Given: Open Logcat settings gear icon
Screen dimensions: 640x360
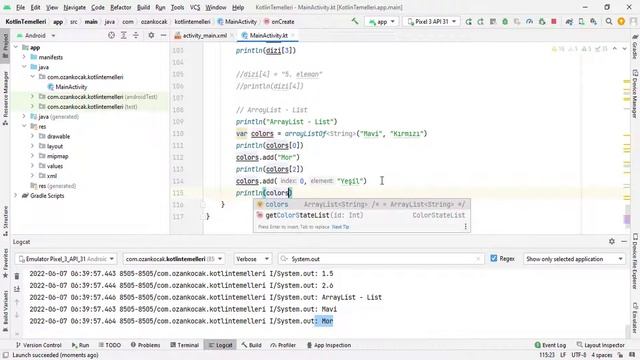Looking at the screenshot, I should (x=611, y=242).
